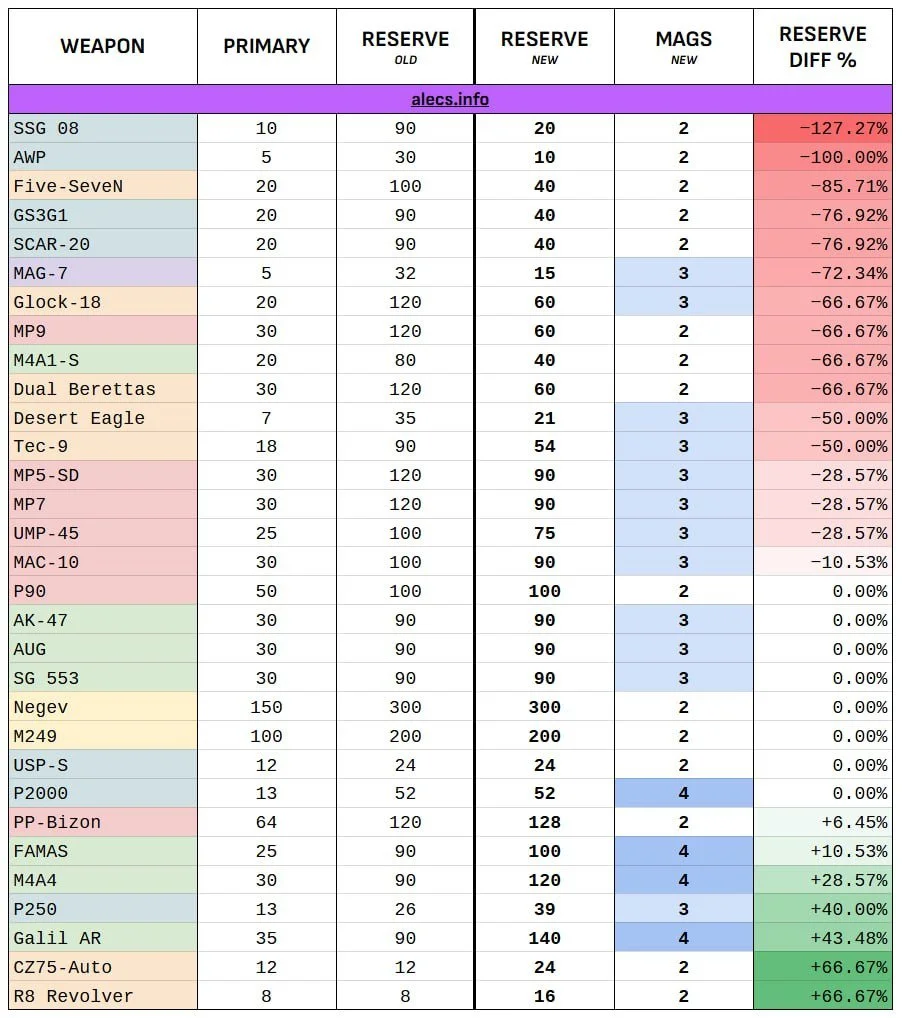Select the Desert Eagle row label

(x=103, y=418)
